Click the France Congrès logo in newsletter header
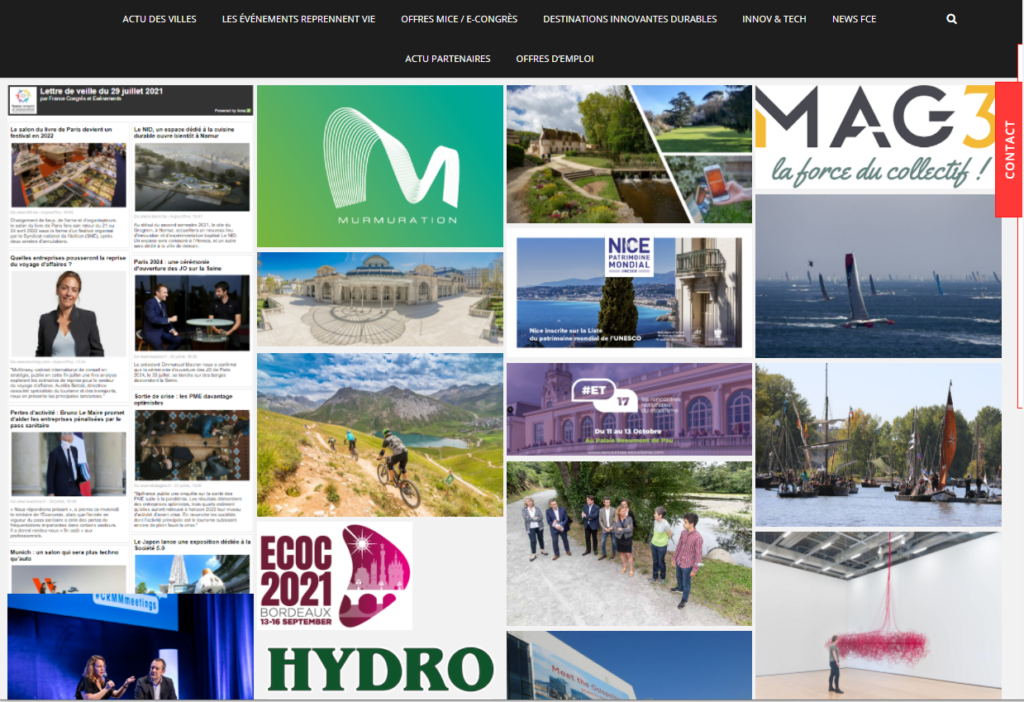Viewport: 1024px width, 702px height. coord(23,101)
